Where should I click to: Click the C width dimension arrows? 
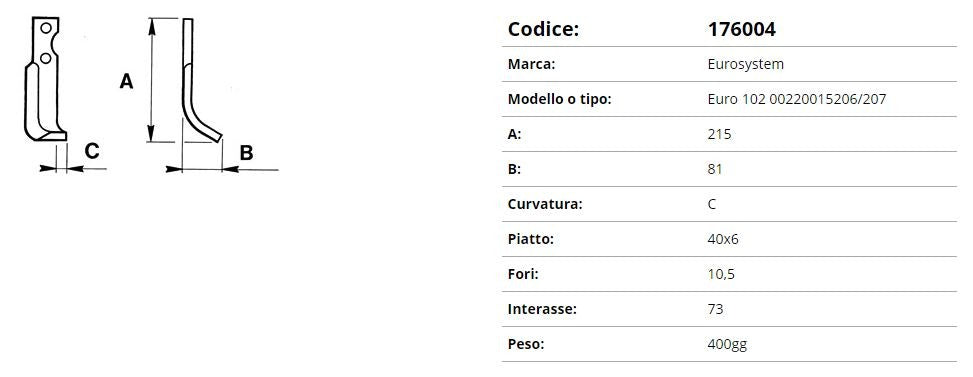[73, 168]
